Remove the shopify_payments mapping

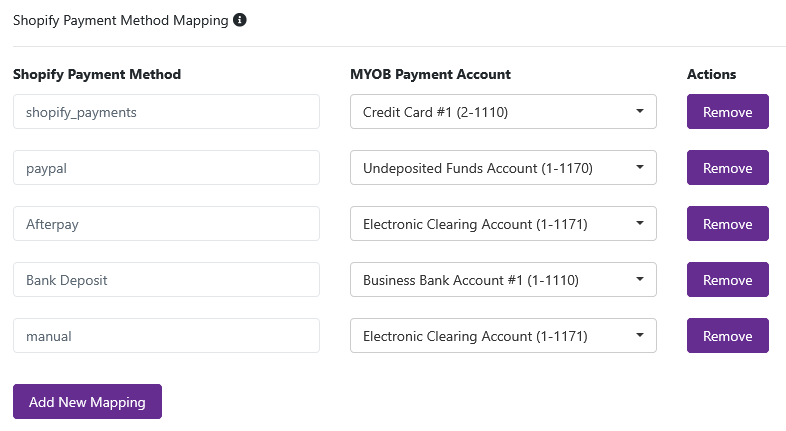[727, 112]
